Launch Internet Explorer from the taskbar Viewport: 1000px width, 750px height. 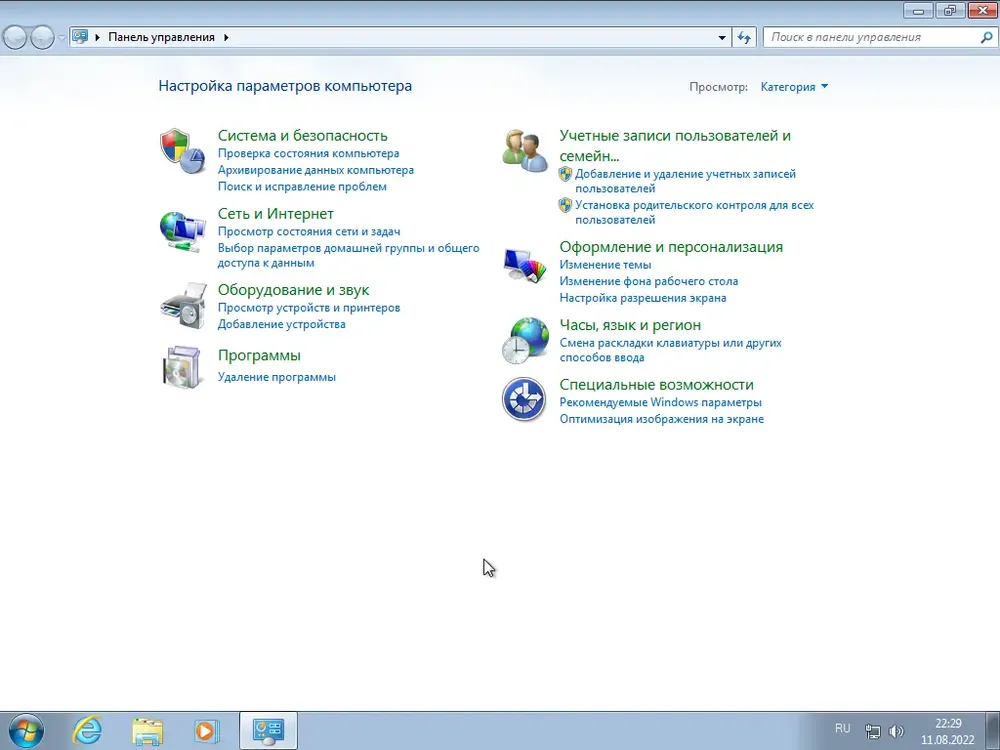pos(88,730)
